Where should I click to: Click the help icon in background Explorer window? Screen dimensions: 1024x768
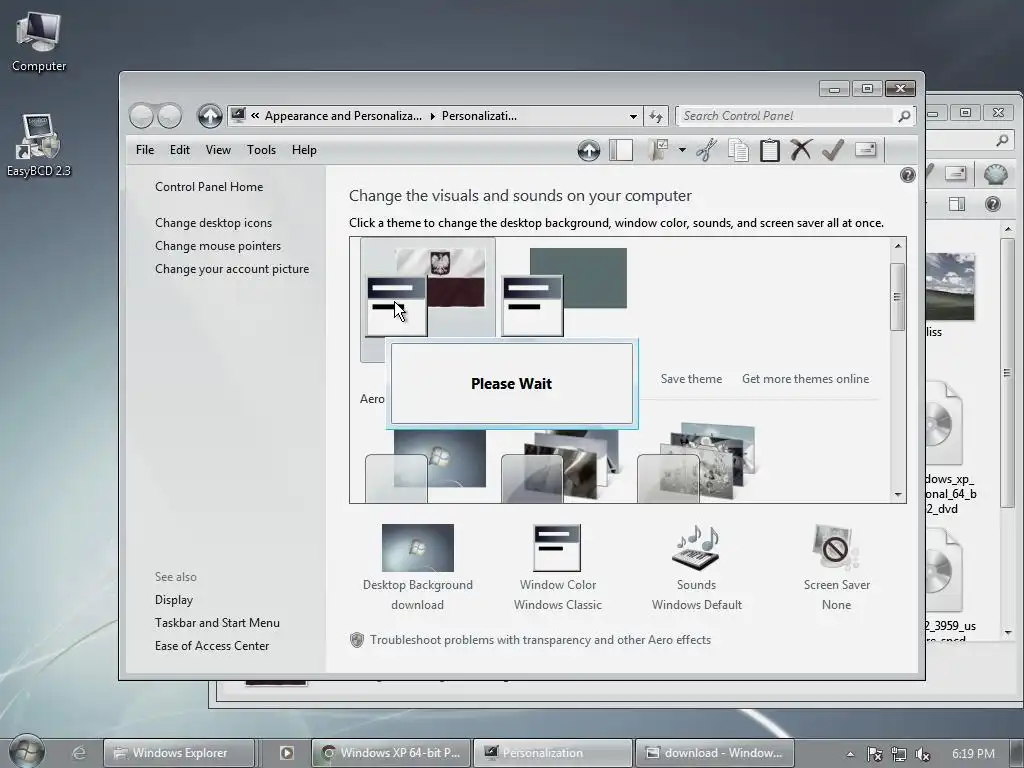pyautogui.click(x=993, y=204)
